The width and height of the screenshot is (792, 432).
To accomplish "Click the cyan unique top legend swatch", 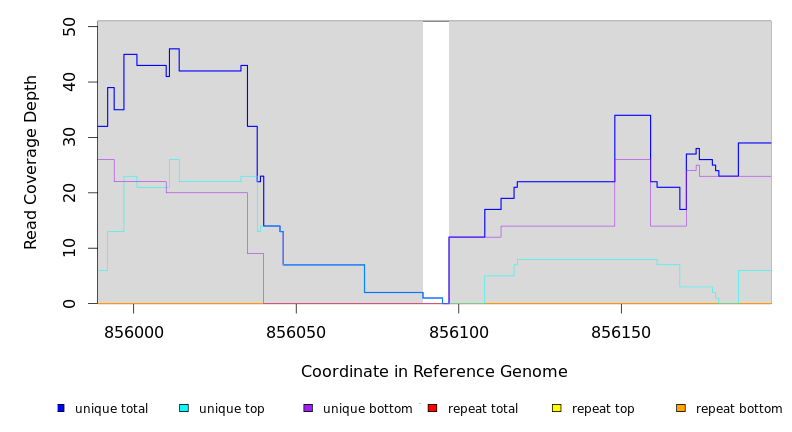I will (x=183, y=408).
